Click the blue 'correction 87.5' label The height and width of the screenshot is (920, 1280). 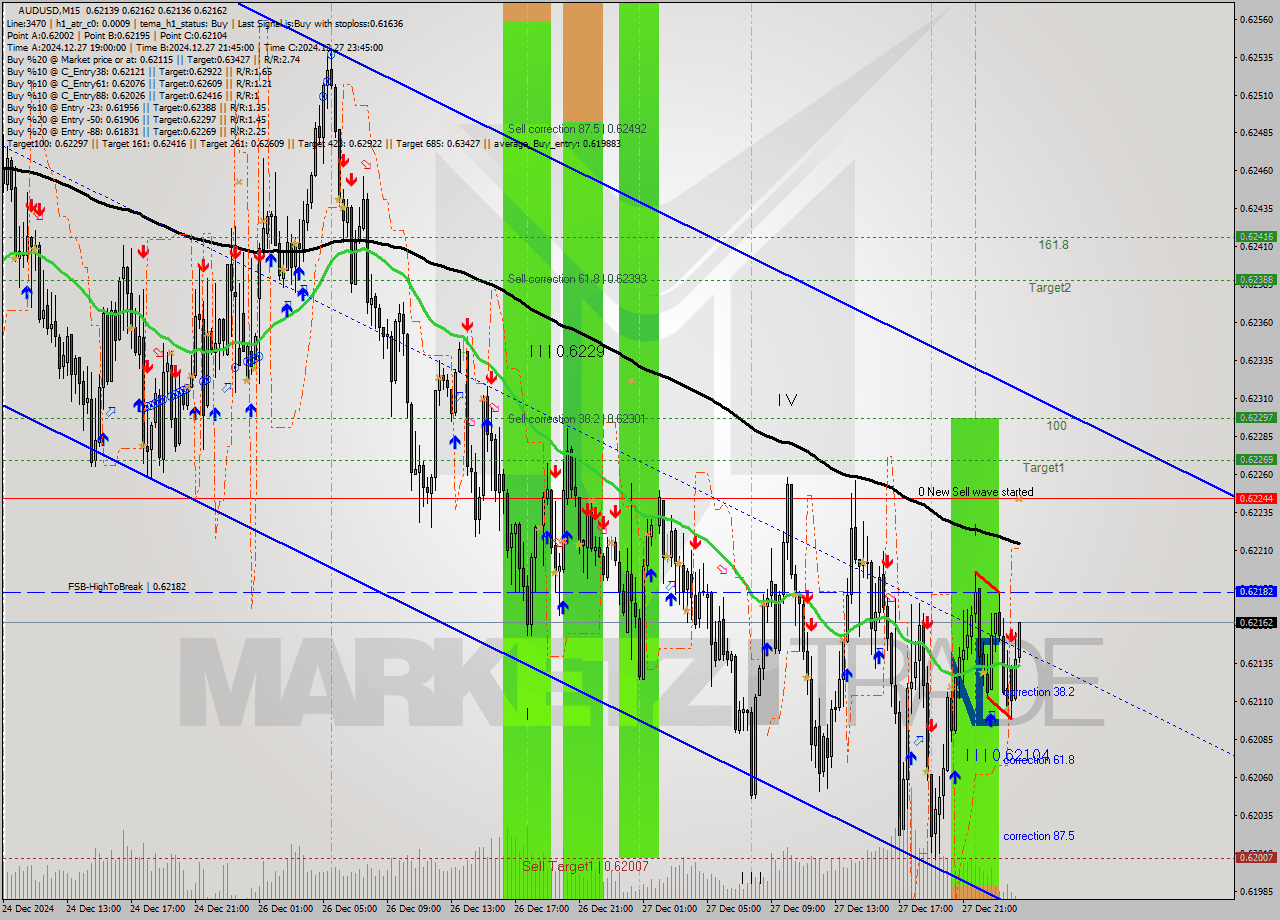1039,836
